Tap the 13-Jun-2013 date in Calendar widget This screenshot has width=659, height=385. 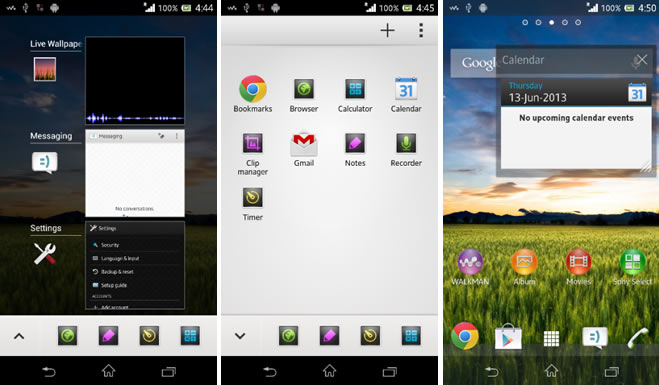pos(538,98)
